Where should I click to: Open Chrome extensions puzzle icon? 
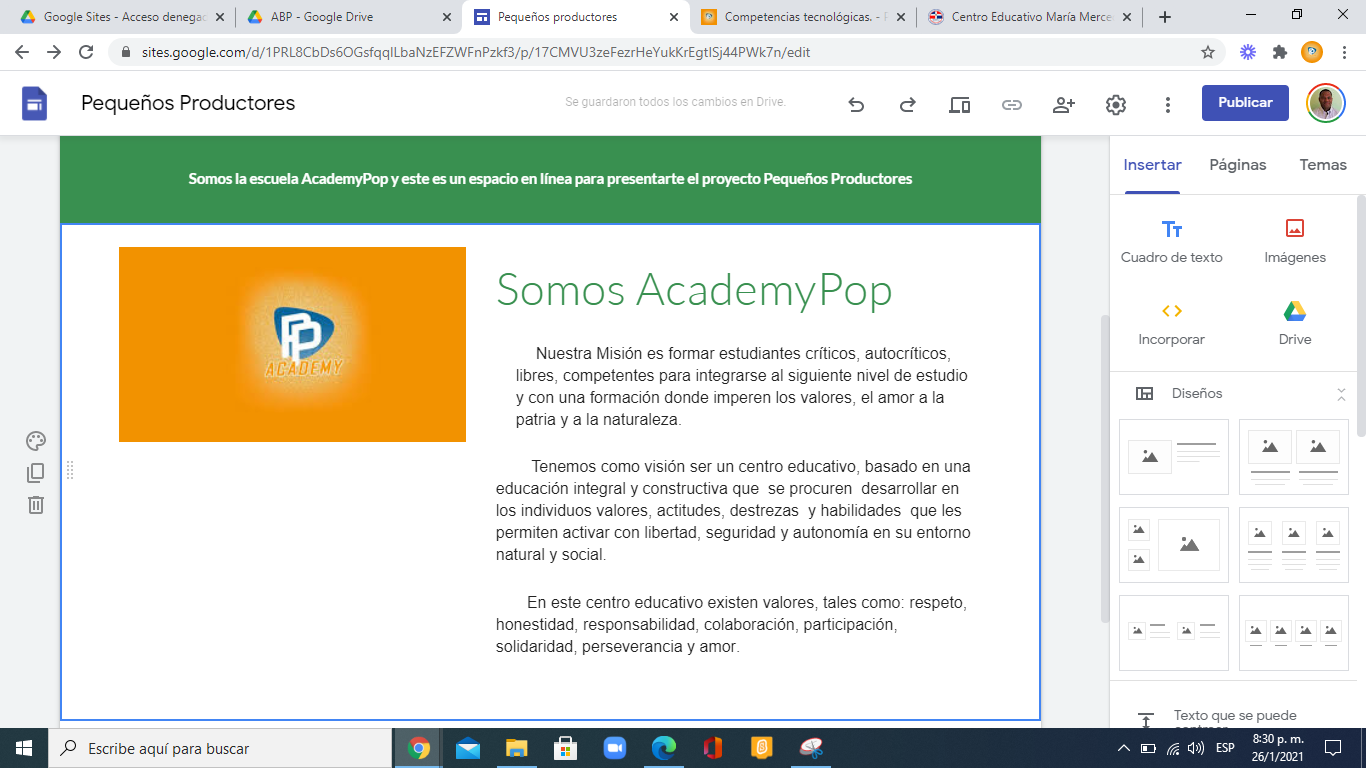pyautogui.click(x=1280, y=52)
